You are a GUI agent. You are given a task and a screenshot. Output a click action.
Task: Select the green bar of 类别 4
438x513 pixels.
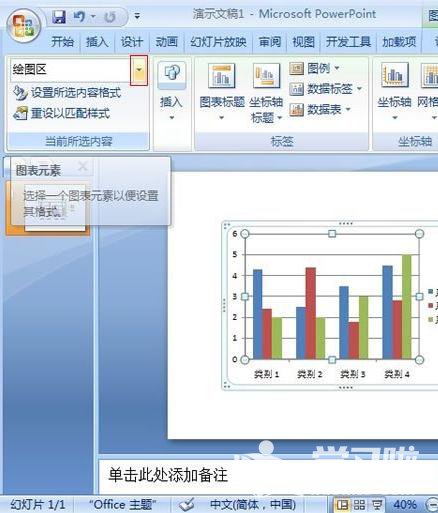[x=407, y=307]
